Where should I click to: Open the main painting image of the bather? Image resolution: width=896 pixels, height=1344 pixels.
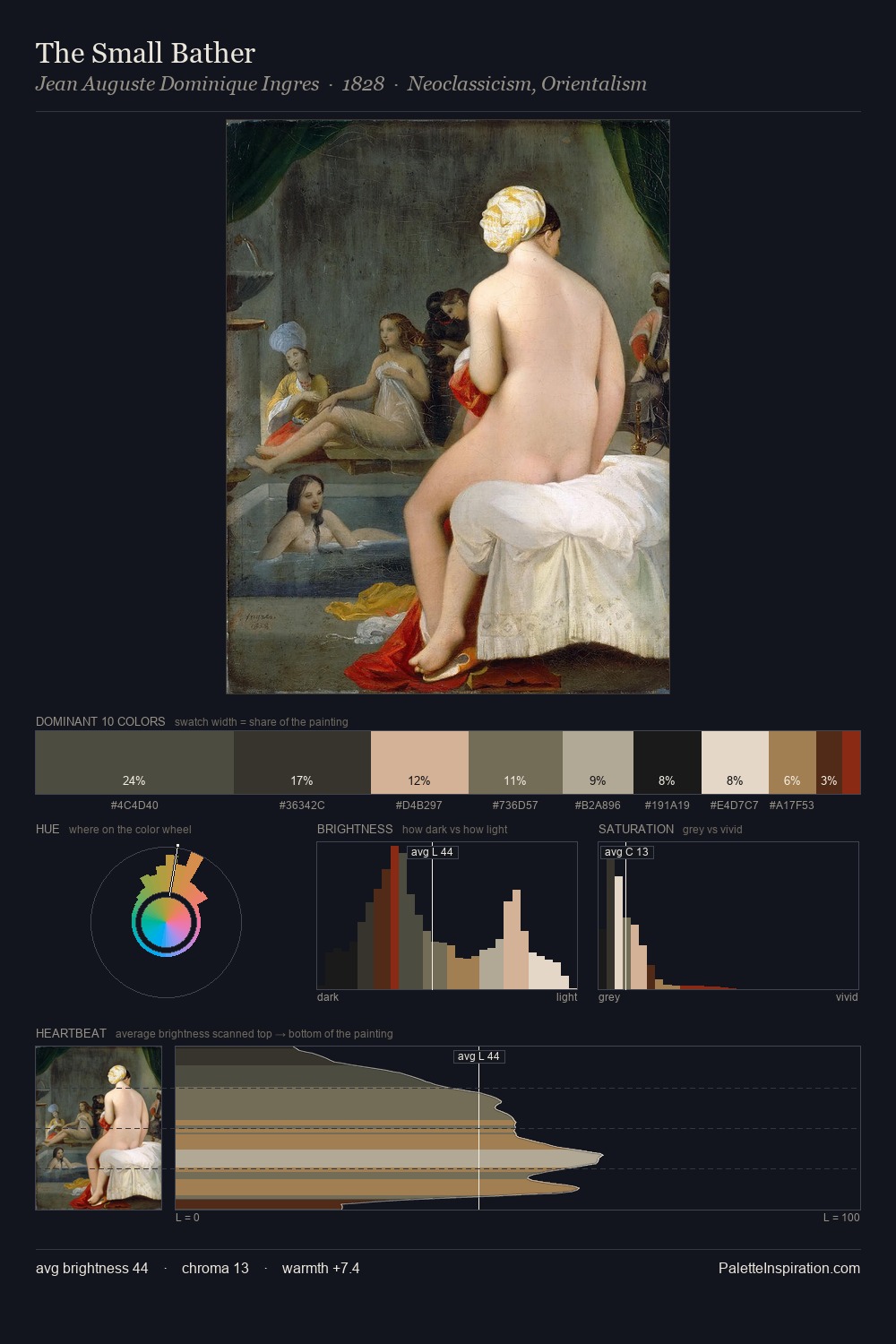[448, 407]
